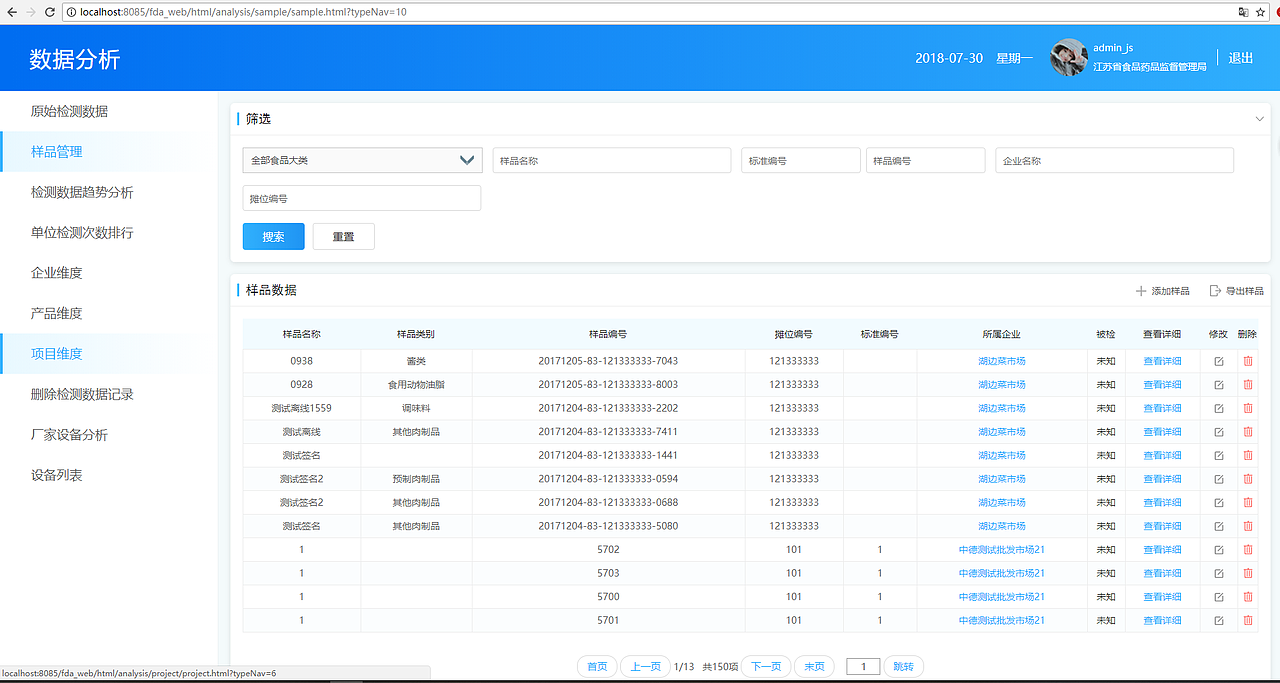Click the 所属企业 column header
The width and height of the screenshot is (1280, 683).
(x=1002, y=334)
